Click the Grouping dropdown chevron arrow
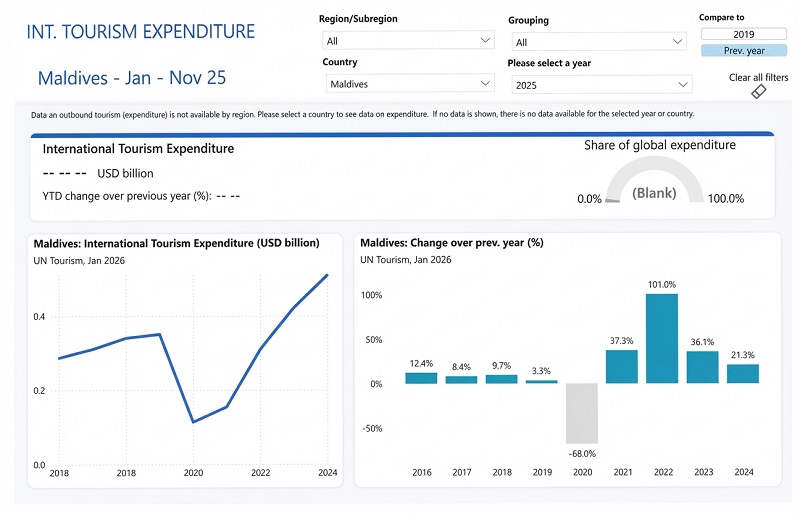The width and height of the screenshot is (800, 513). (x=678, y=42)
